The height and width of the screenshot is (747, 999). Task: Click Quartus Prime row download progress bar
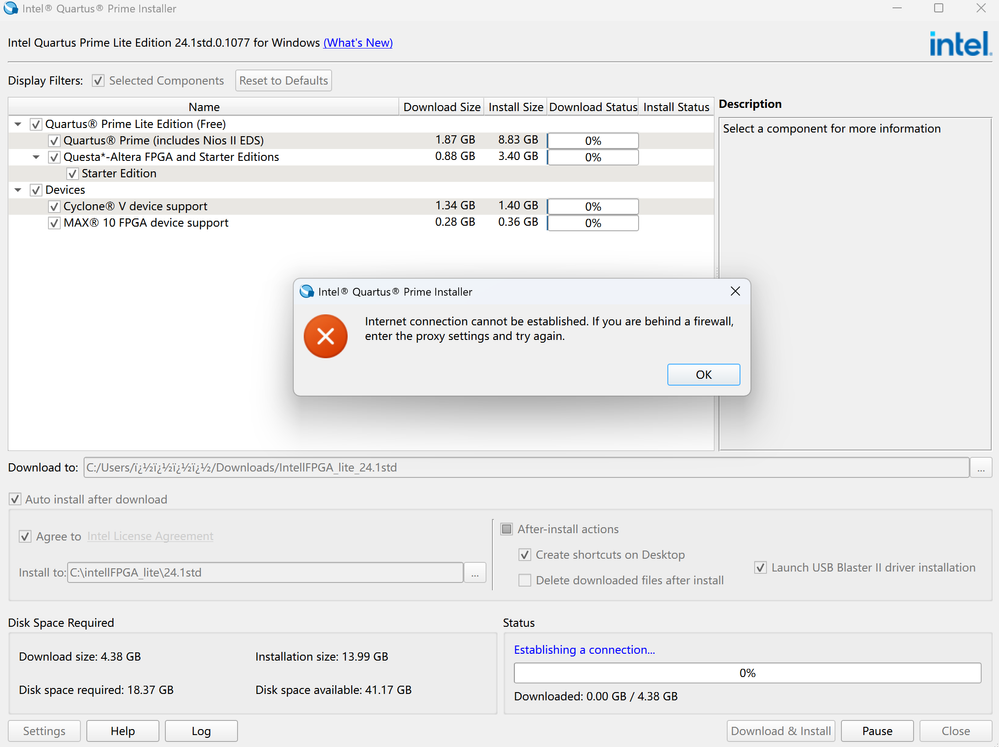click(x=593, y=141)
